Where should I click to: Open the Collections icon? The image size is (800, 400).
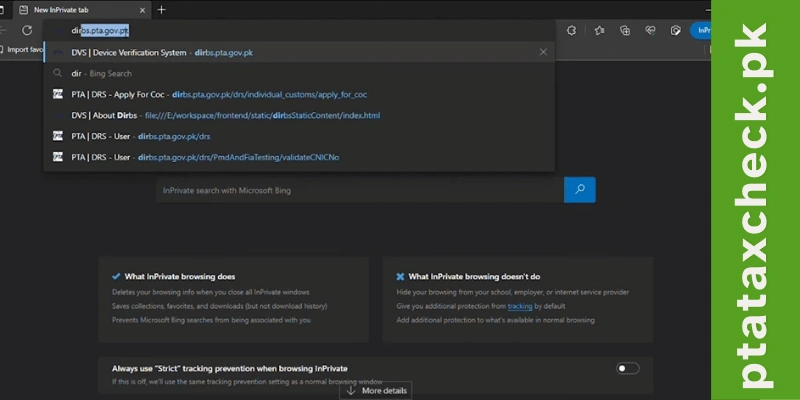[x=624, y=31]
